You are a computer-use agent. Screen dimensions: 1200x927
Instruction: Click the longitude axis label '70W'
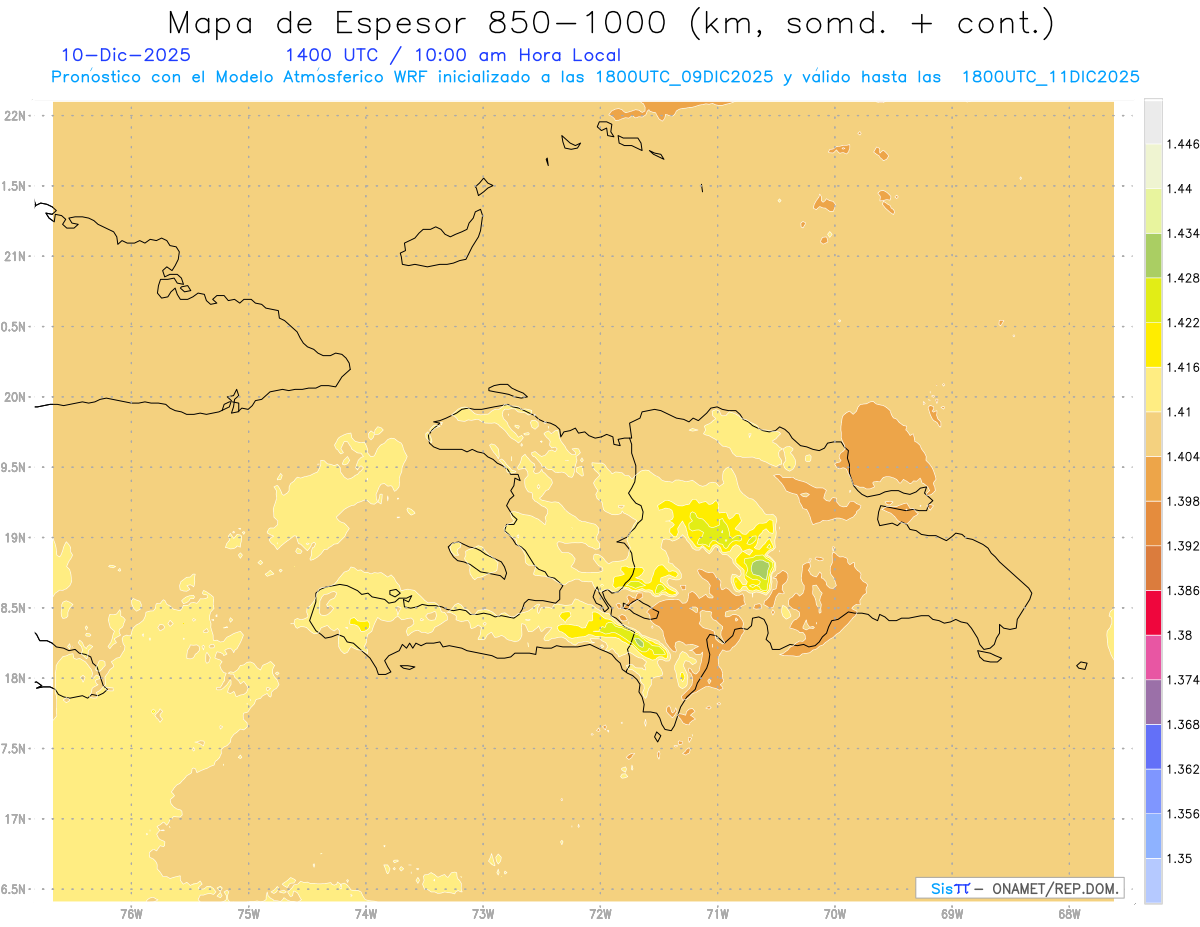(835, 913)
